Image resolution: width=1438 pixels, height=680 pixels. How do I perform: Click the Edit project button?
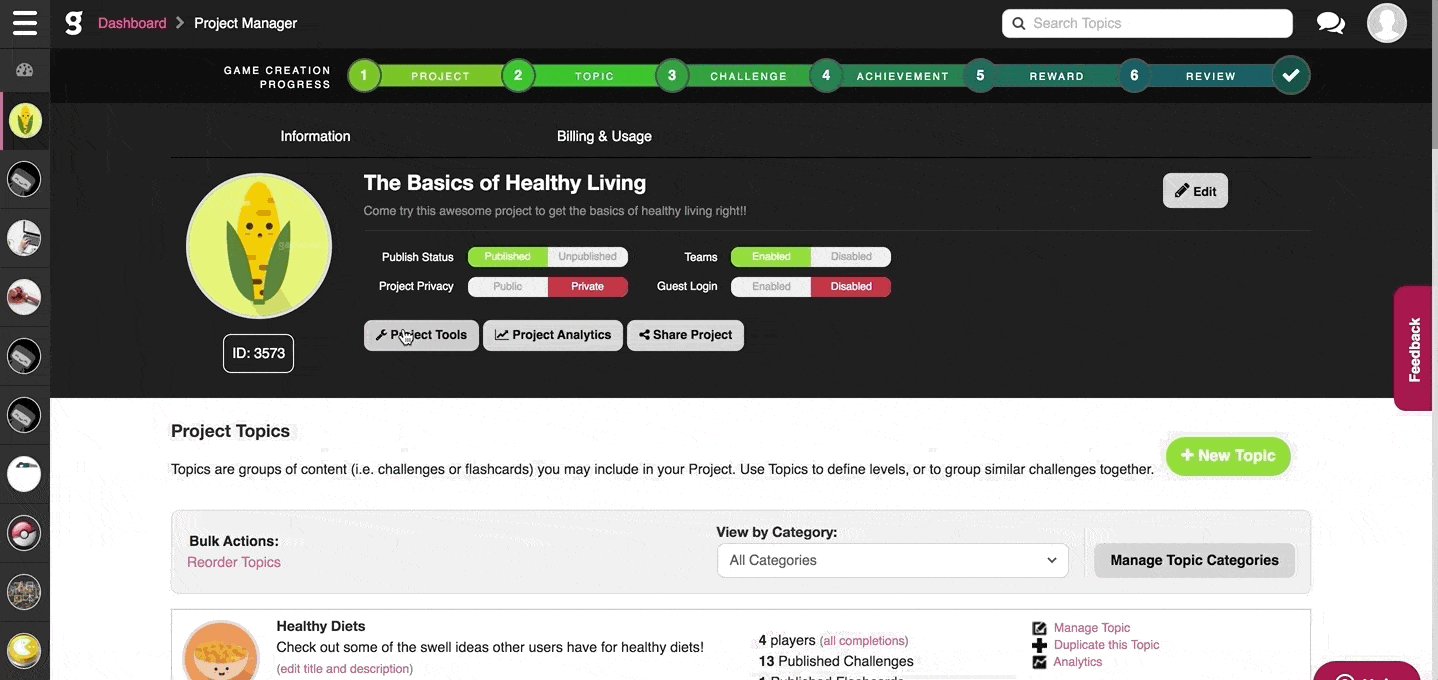tap(1195, 191)
